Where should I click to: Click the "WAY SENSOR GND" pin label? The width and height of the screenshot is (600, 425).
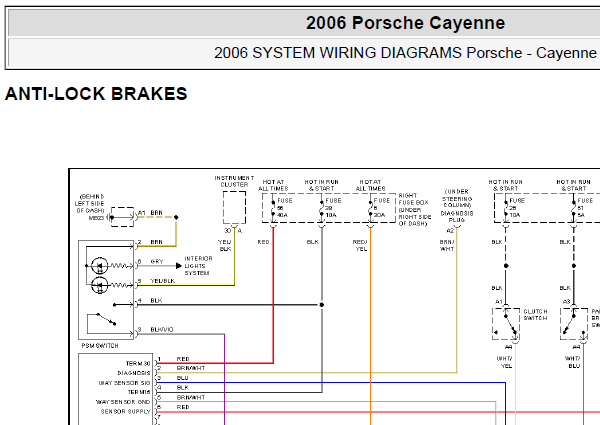click(123, 402)
